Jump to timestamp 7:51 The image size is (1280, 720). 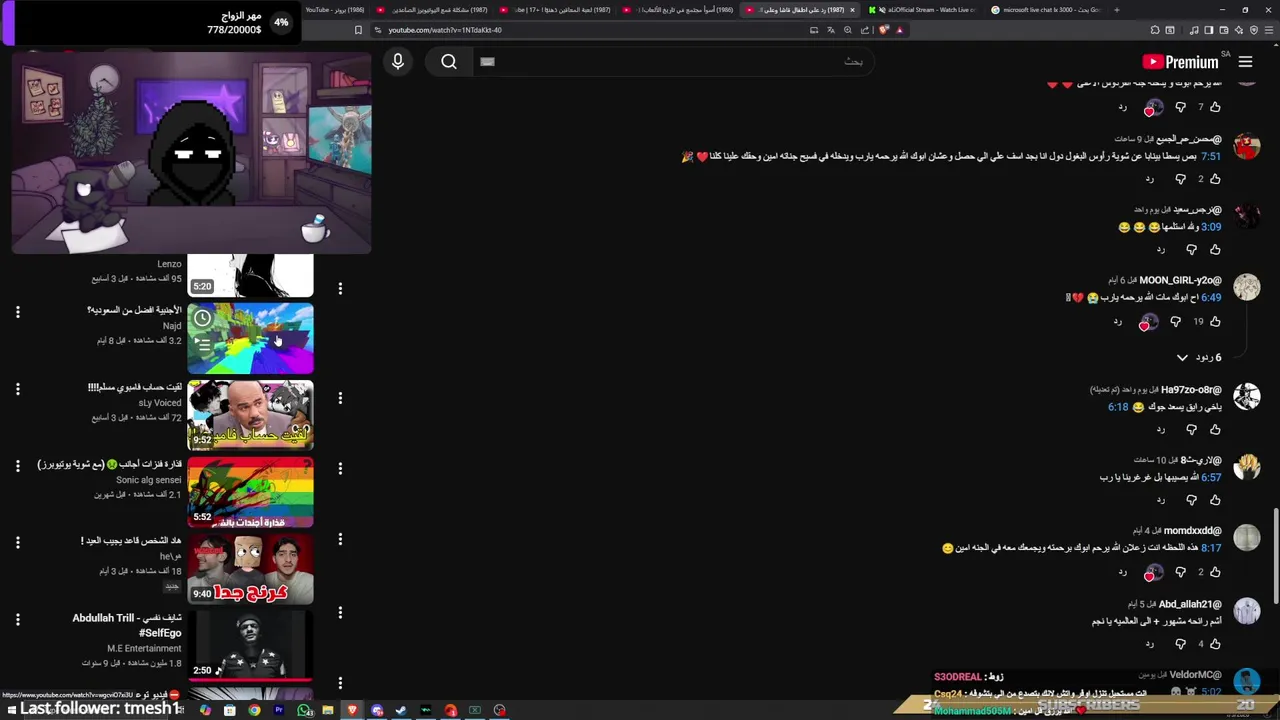point(1211,157)
